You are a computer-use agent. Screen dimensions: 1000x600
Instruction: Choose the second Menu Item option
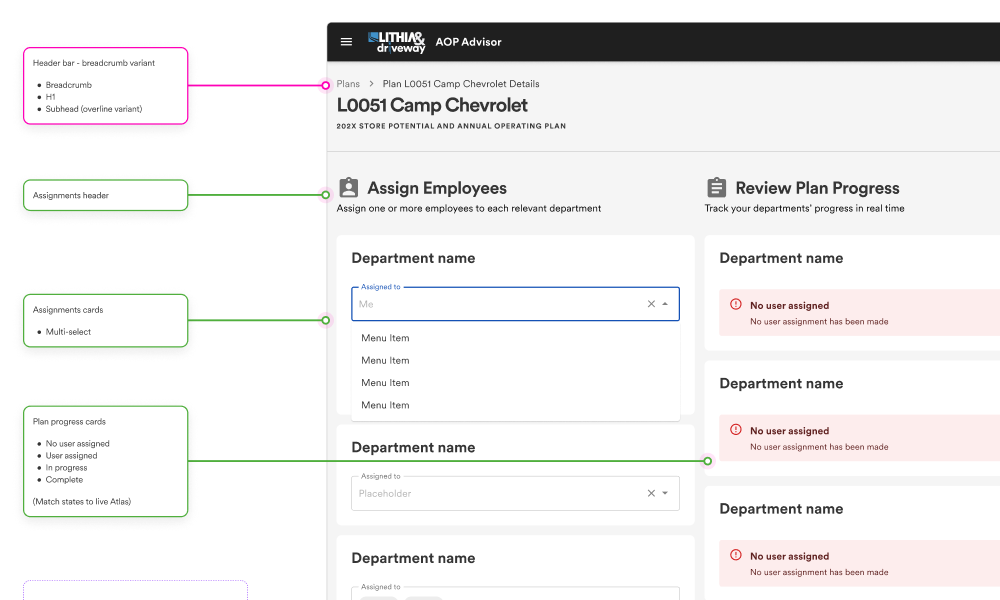pyautogui.click(x=386, y=360)
